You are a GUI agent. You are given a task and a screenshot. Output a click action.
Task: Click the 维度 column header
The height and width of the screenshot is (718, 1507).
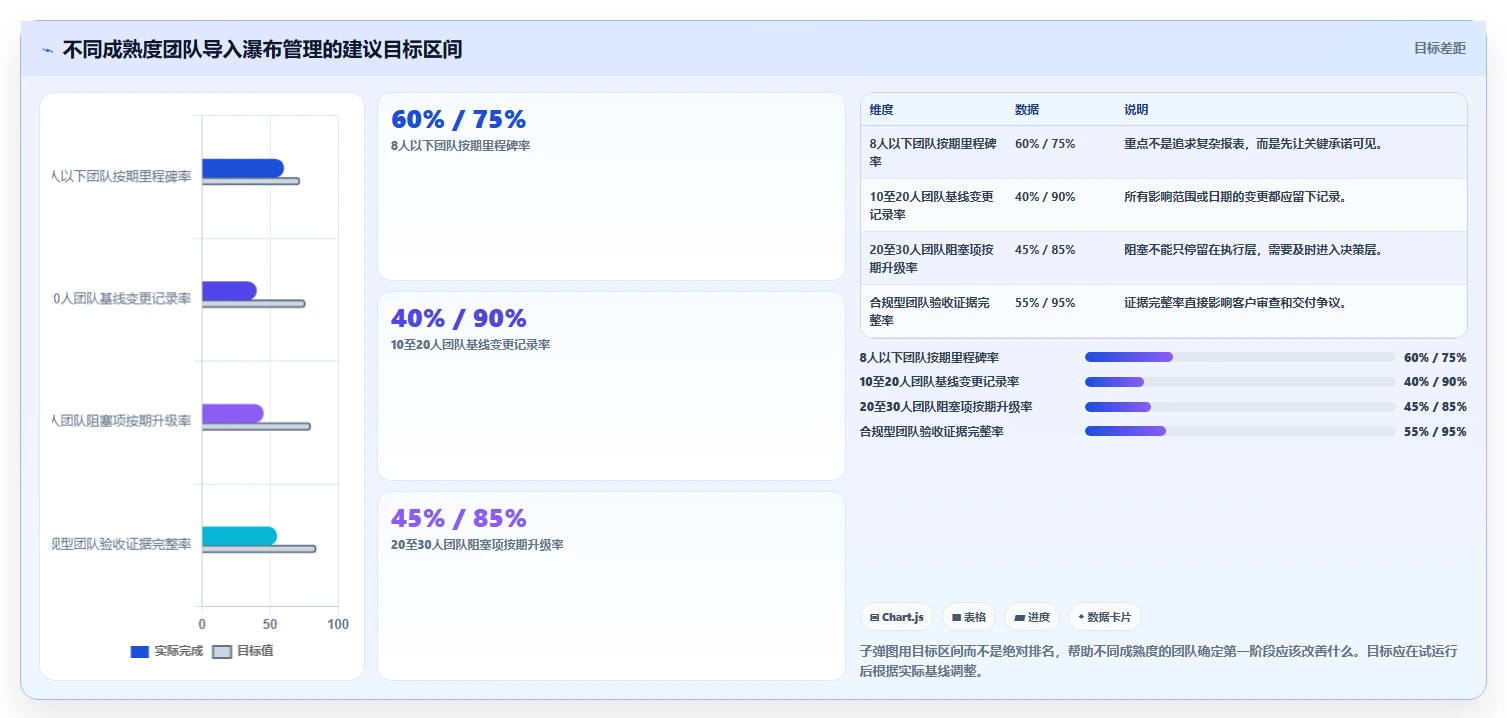click(x=881, y=110)
